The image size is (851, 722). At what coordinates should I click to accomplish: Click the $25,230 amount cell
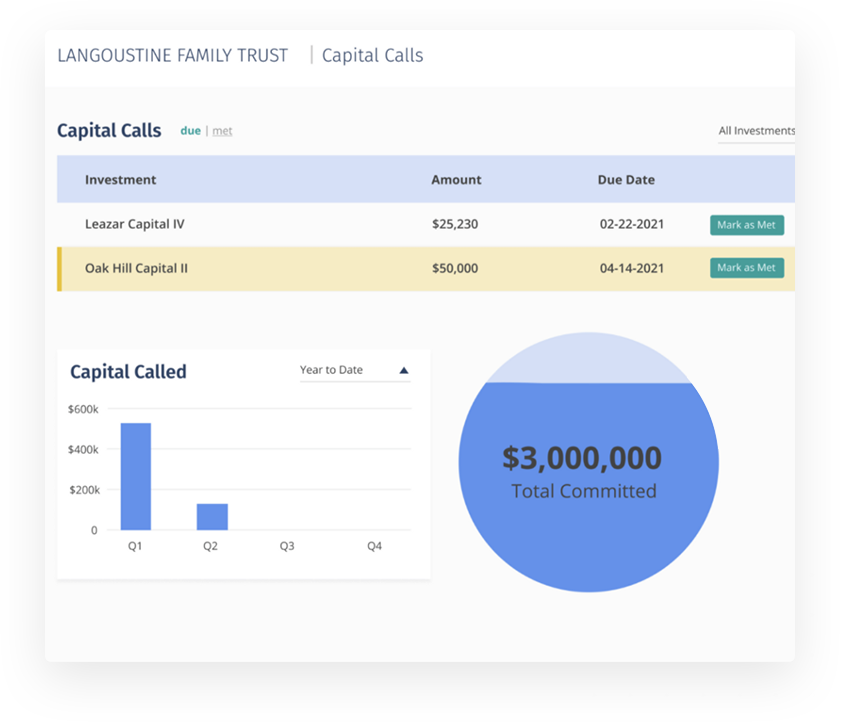[x=455, y=224]
